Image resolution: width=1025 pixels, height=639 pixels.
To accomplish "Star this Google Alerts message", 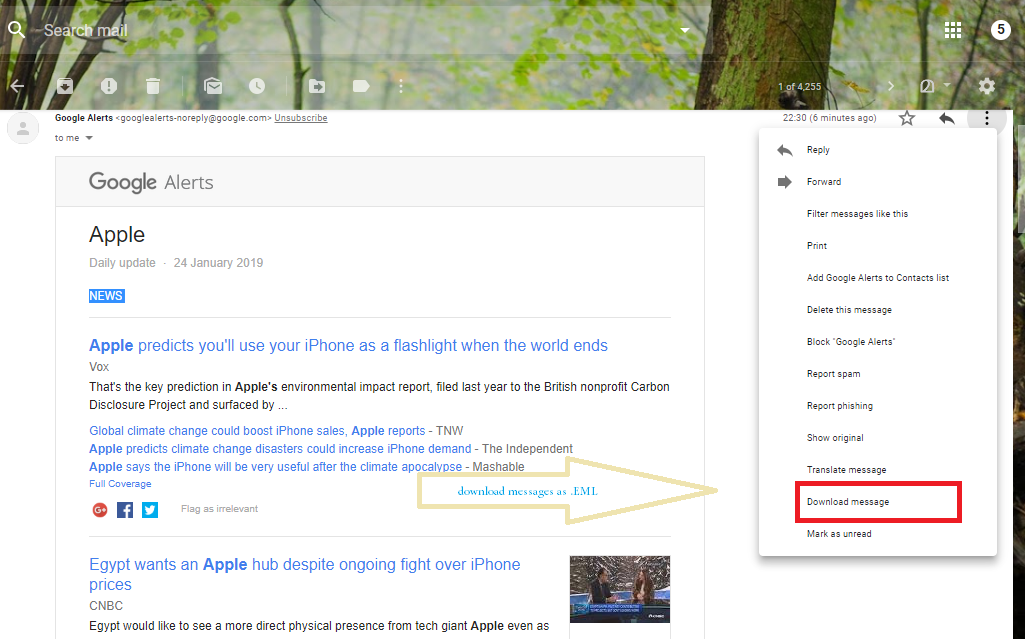I will click(x=906, y=117).
